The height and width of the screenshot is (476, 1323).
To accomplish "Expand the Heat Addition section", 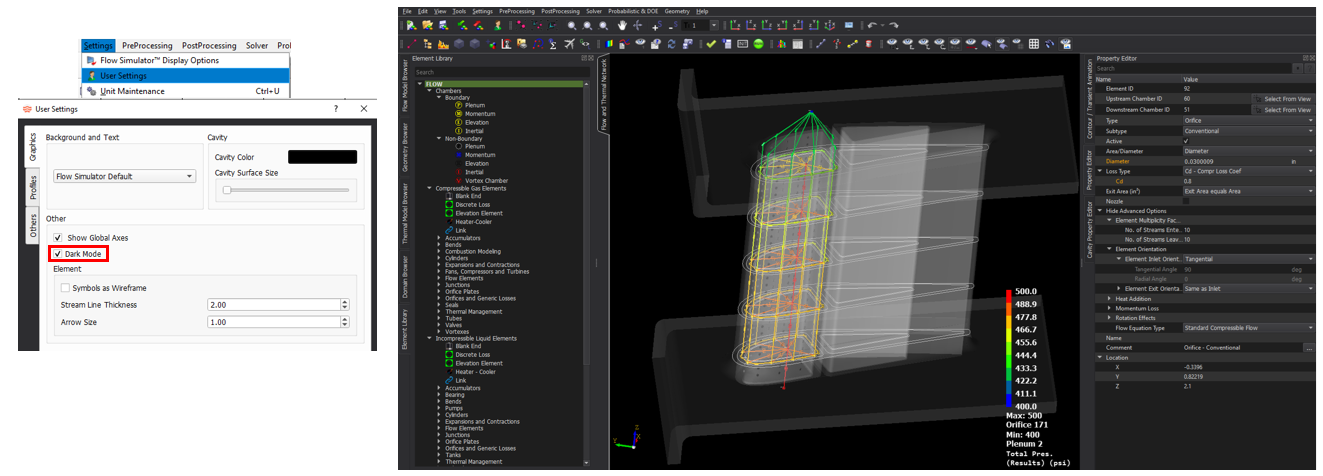I will coord(1110,298).
